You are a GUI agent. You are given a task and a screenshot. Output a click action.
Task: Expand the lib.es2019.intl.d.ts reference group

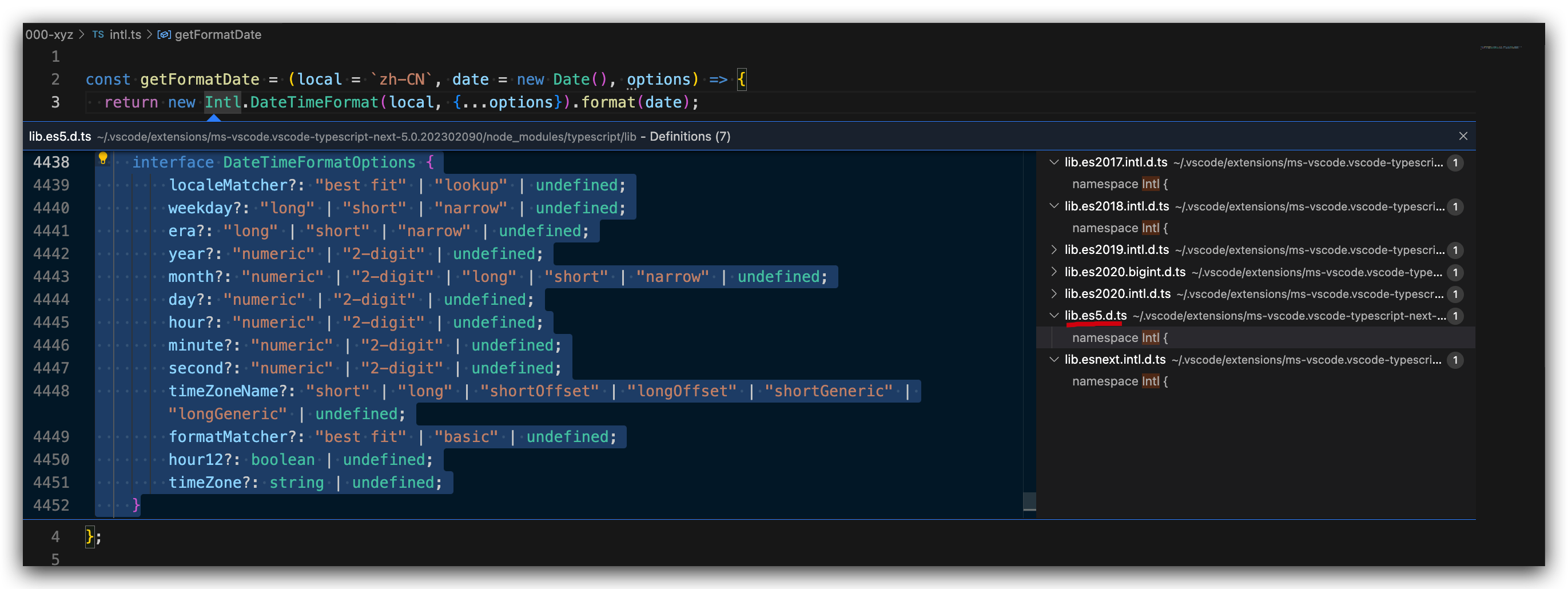pyautogui.click(x=1054, y=249)
